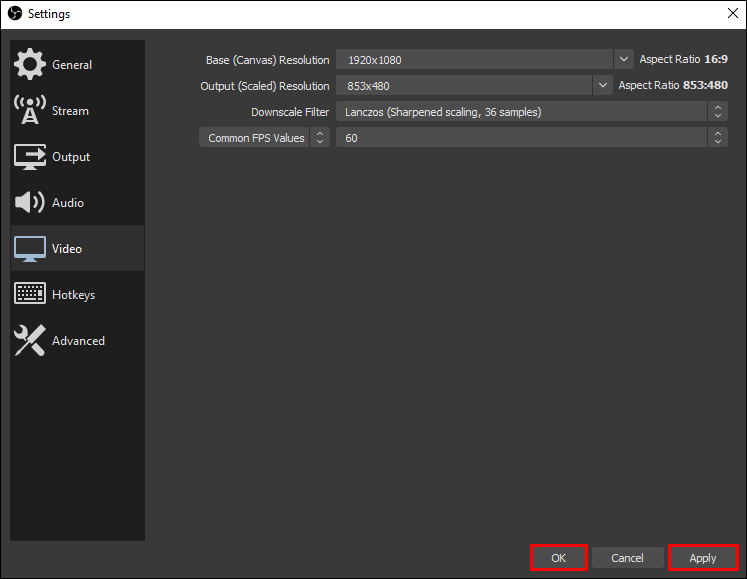747x579 pixels.
Task: Click the Cancel button
Action: coord(627,558)
